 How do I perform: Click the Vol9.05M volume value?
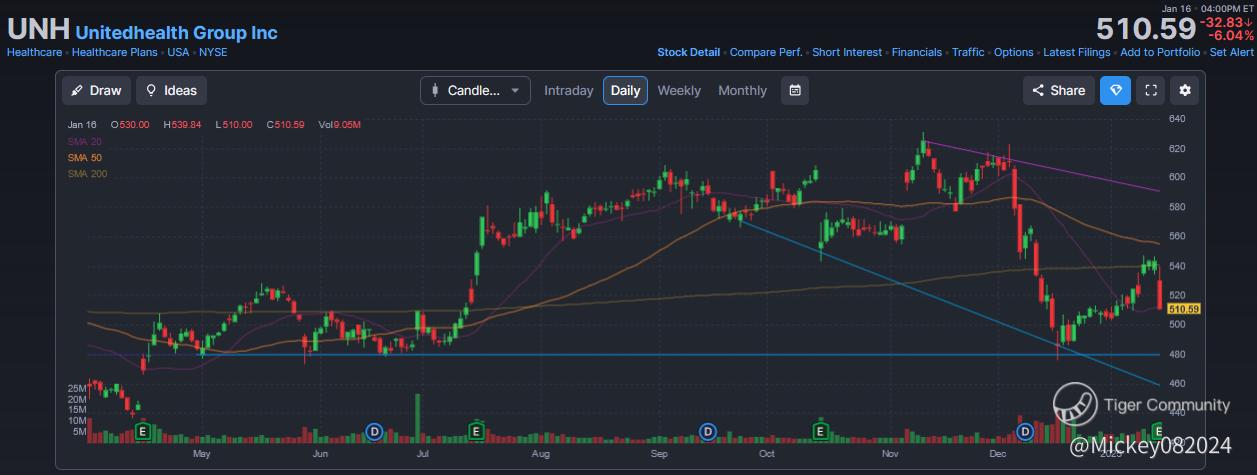[x=339, y=125]
